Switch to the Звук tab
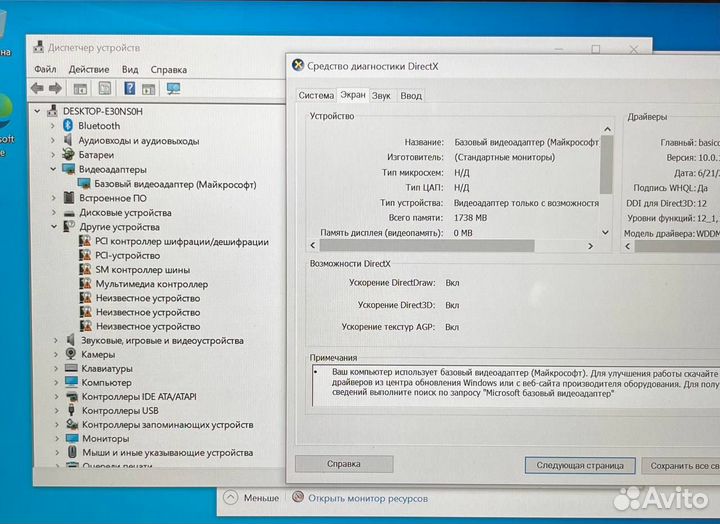The height and width of the screenshot is (524, 720). (x=381, y=96)
